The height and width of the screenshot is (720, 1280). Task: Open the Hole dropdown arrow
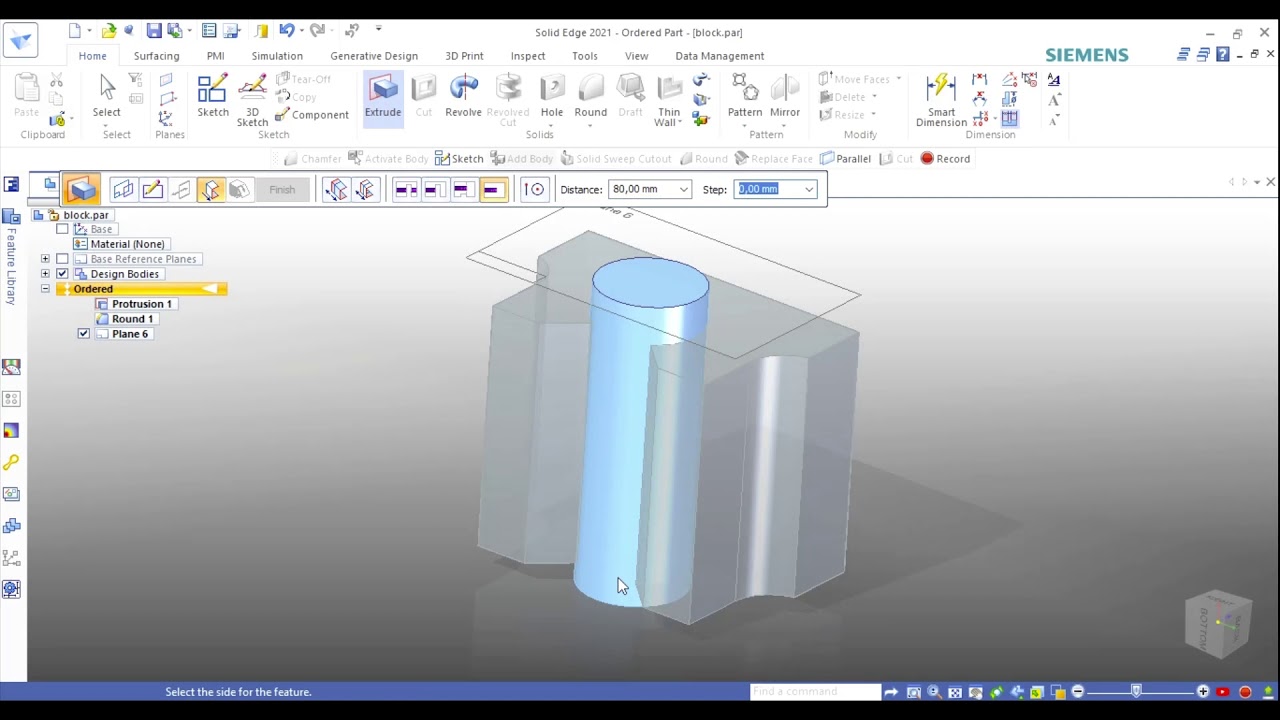tap(552, 125)
